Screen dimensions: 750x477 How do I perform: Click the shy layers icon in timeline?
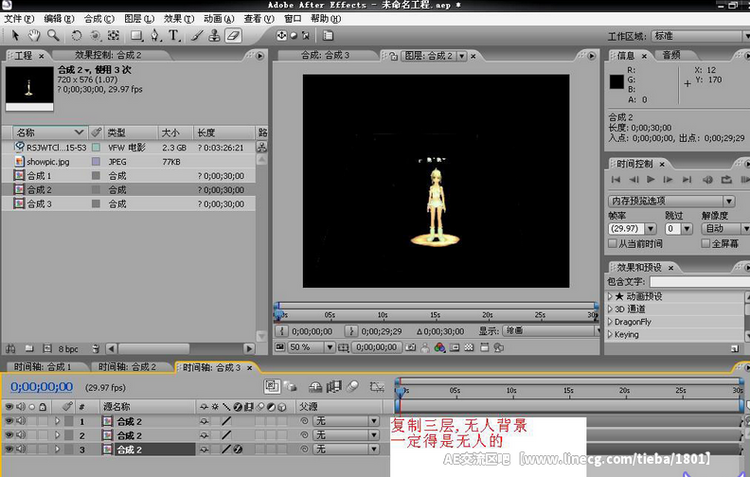[315, 387]
